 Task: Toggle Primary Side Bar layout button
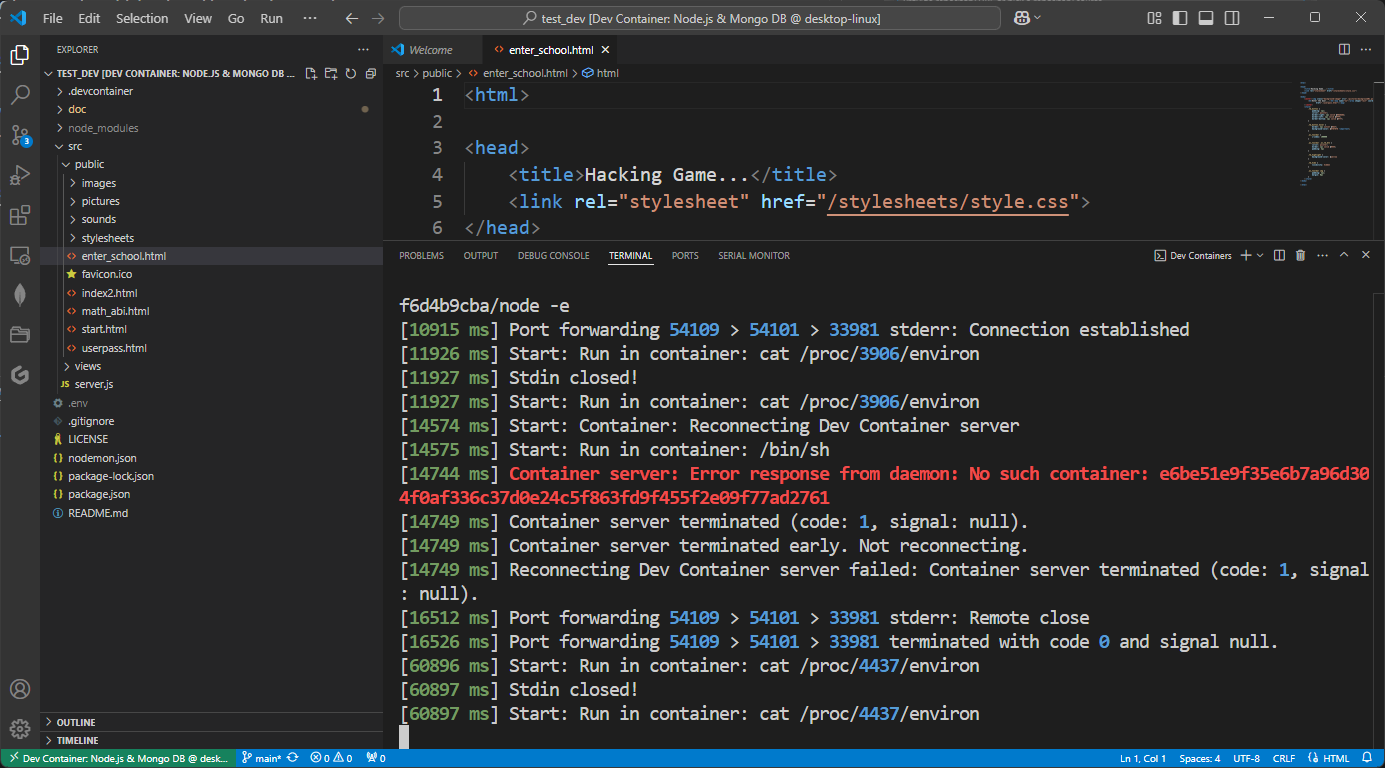(x=1181, y=18)
